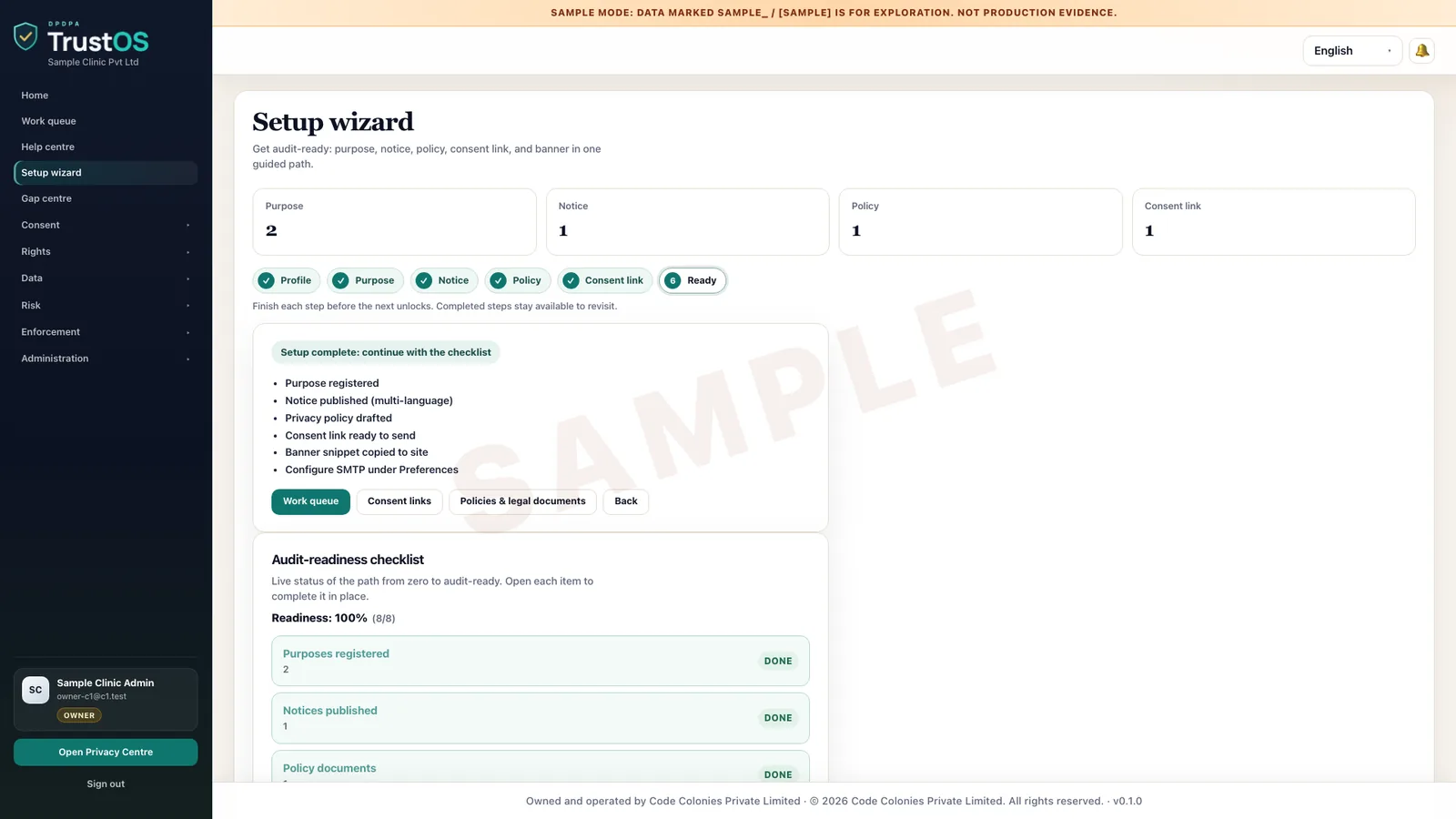Open Help centre in the sidebar
The height and width of the screenshot is (819, 1456).
(106, 147)
